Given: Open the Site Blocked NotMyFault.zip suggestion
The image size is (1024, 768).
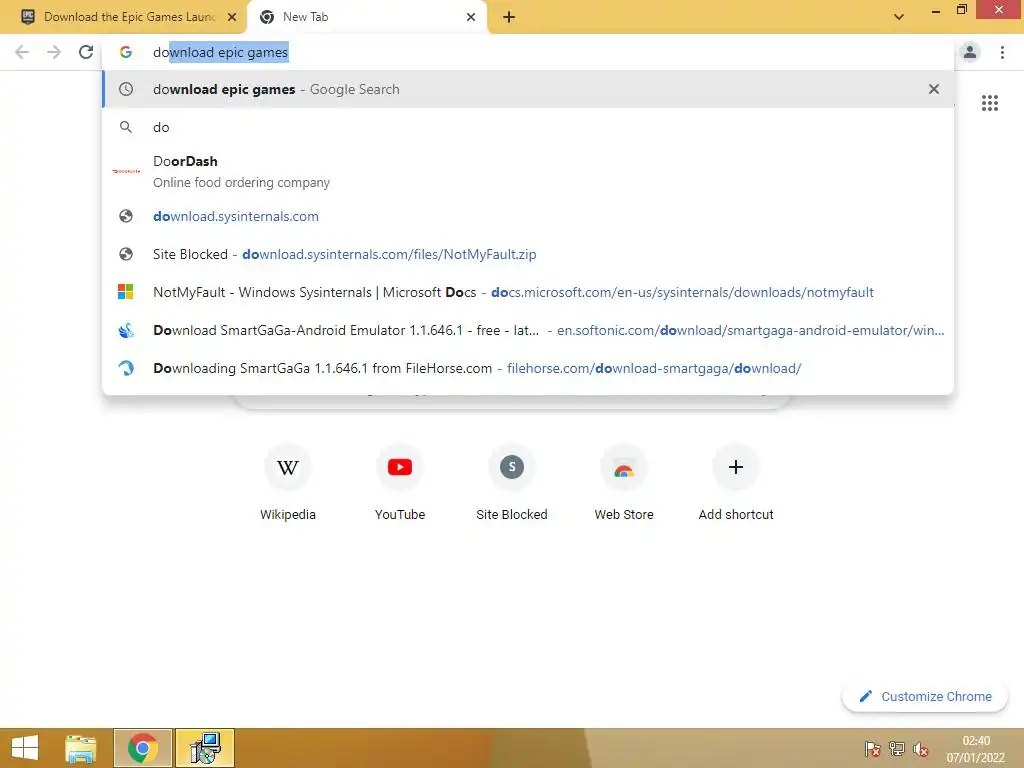Looking at the screenshot, I should point(528,254).
